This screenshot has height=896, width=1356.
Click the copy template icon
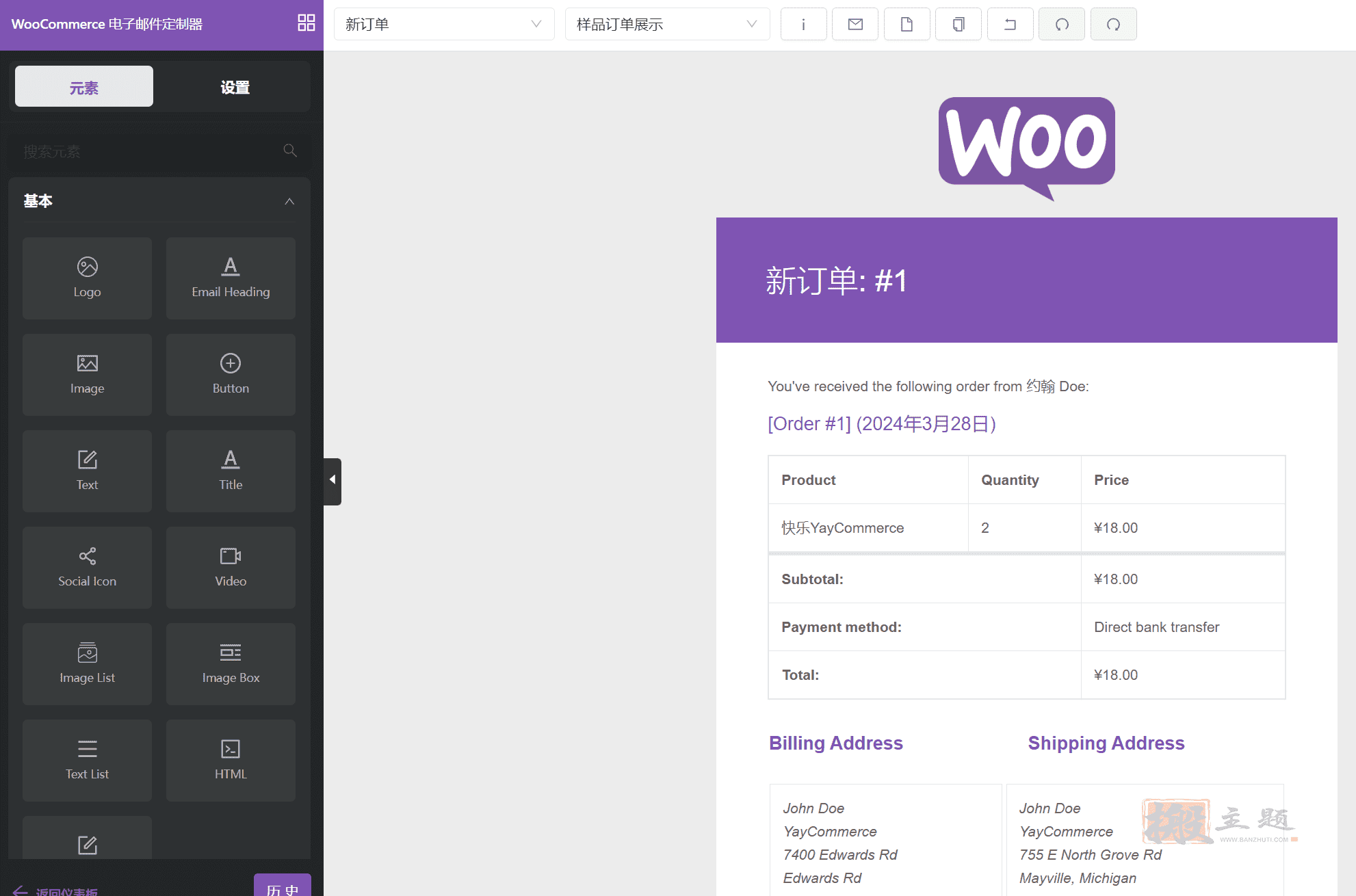(959, 24)
